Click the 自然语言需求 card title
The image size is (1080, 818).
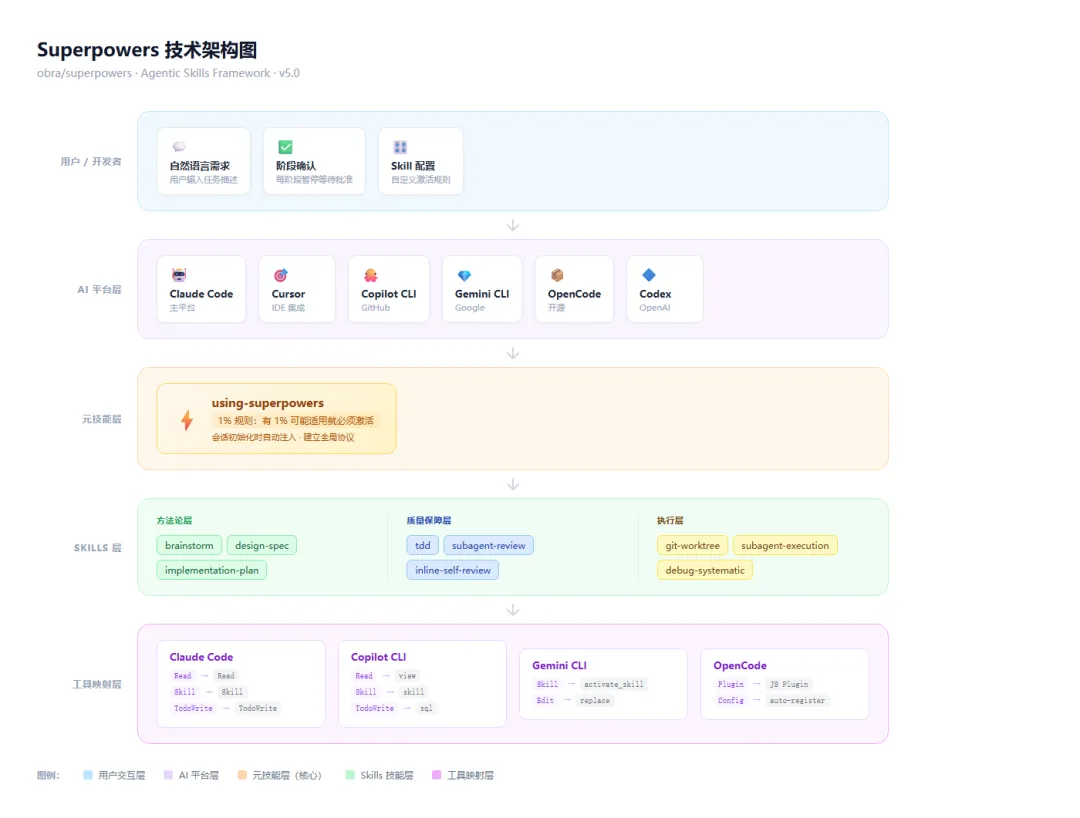(x=200, y=166)
